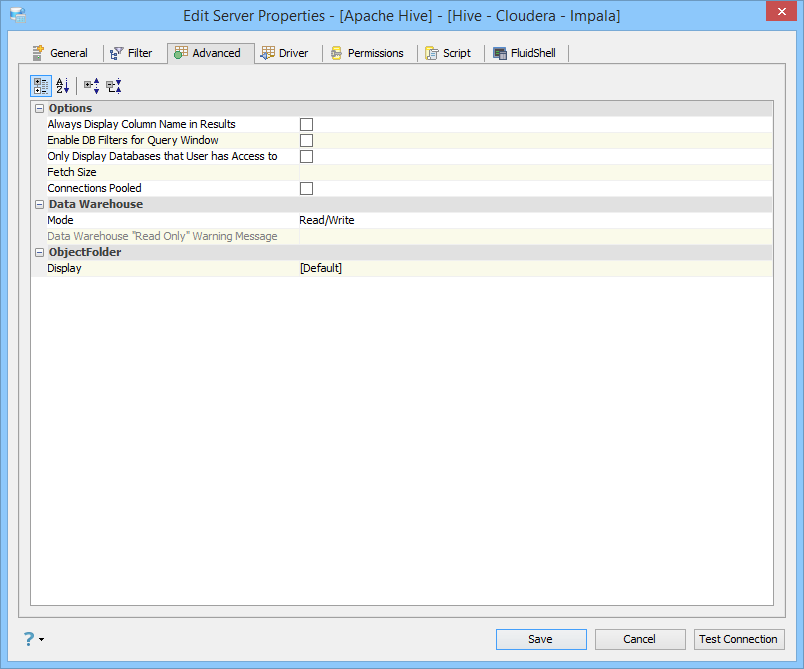Click the Cancel button
The image size is (804, 669).
pos(640,639)
